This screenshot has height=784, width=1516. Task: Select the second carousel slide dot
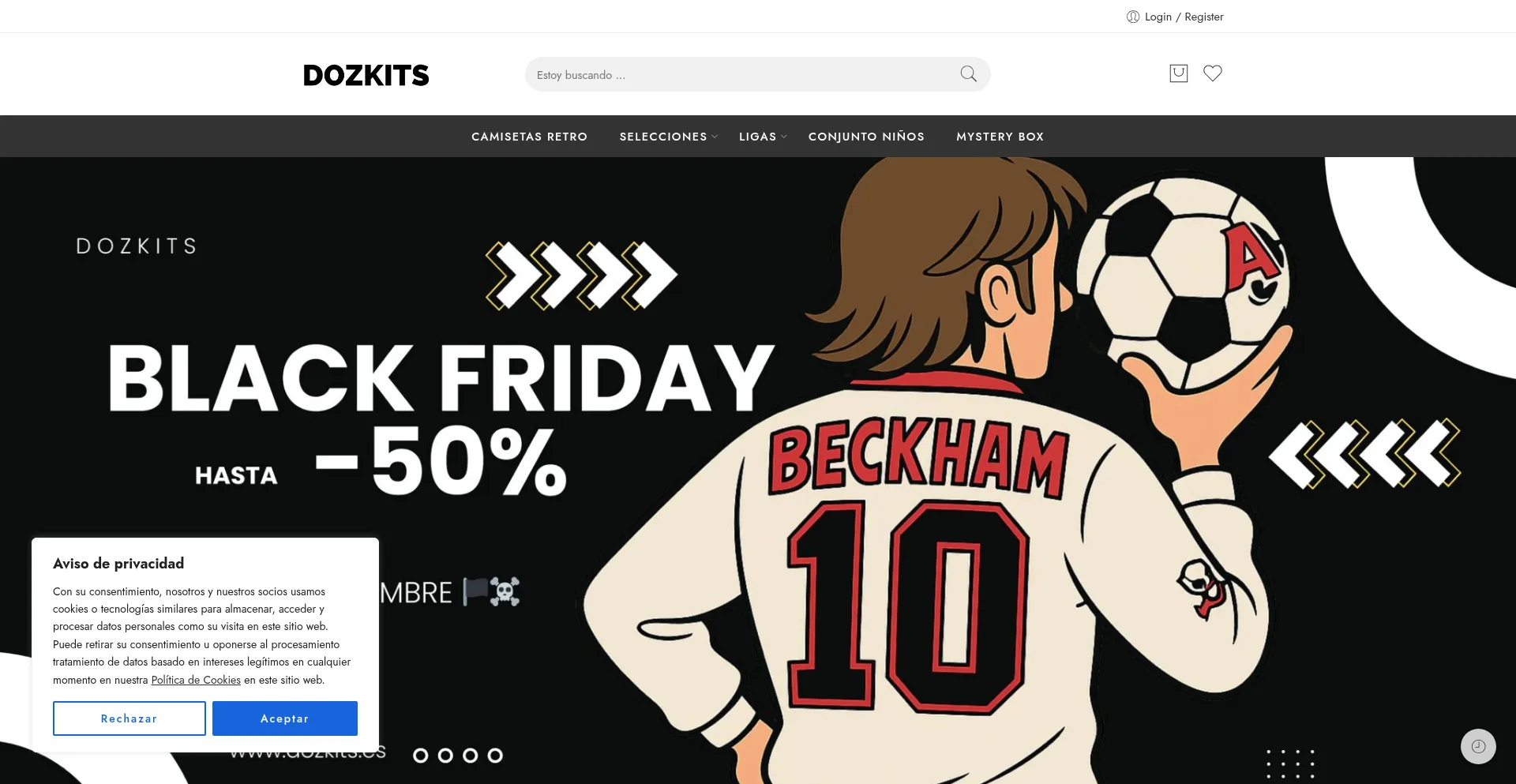445,756
